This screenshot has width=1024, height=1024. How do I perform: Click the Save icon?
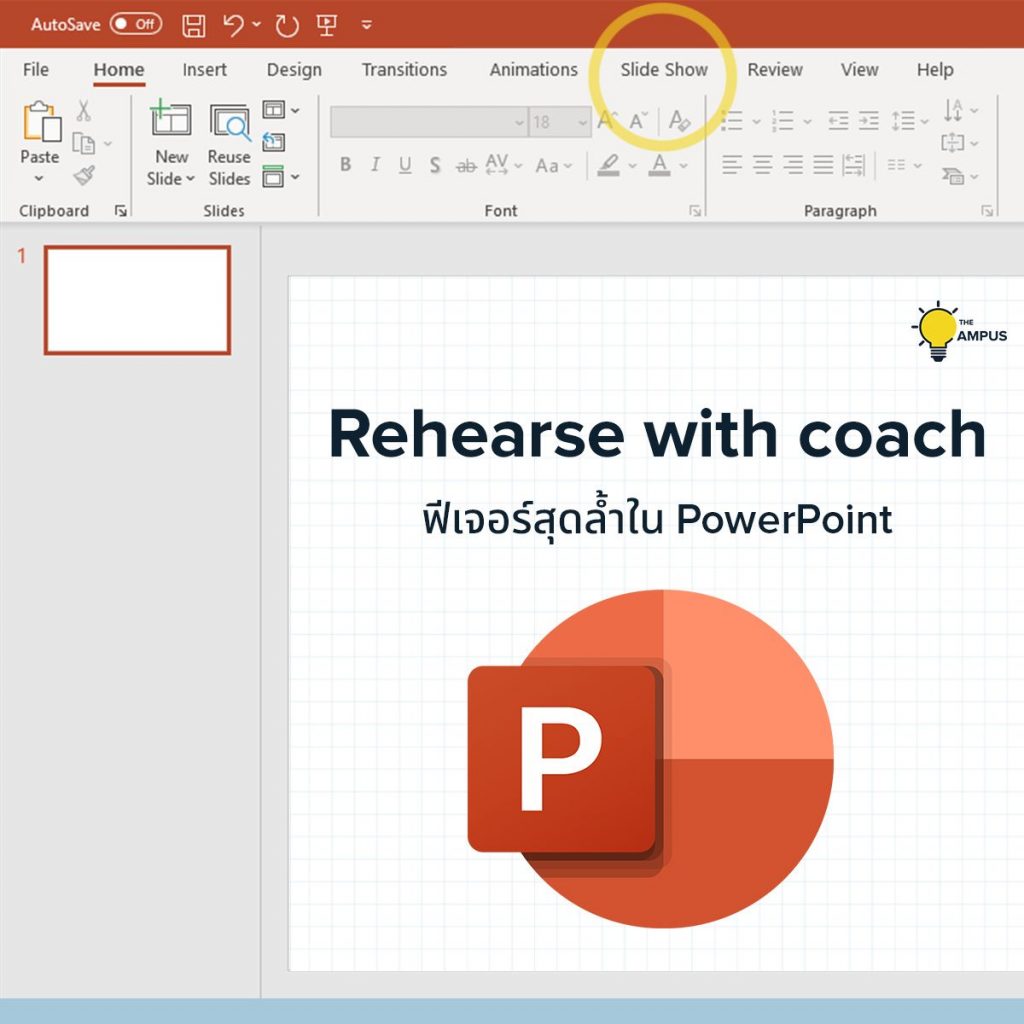193,25
